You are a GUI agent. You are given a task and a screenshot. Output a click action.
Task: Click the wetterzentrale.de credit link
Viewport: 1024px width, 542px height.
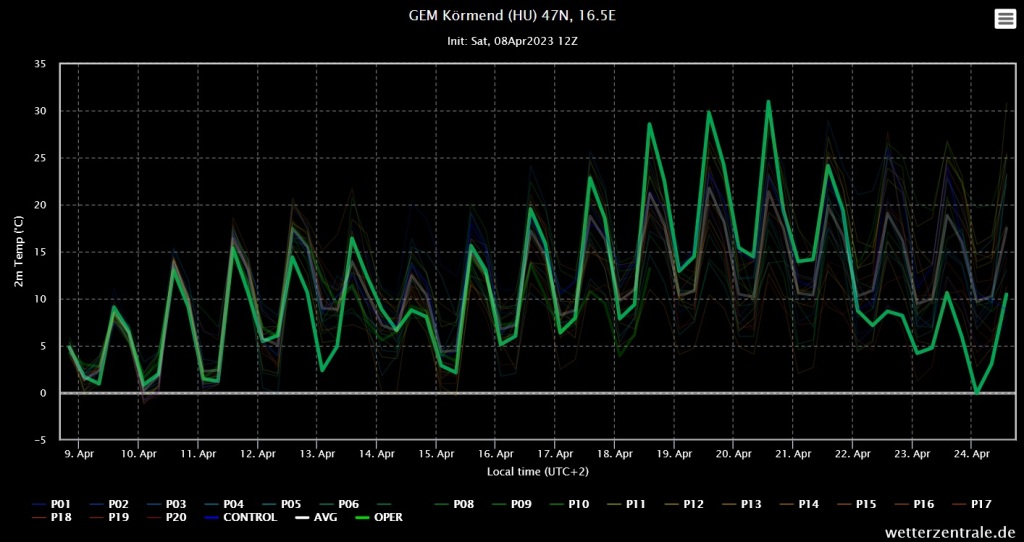(x=949, y=532)
